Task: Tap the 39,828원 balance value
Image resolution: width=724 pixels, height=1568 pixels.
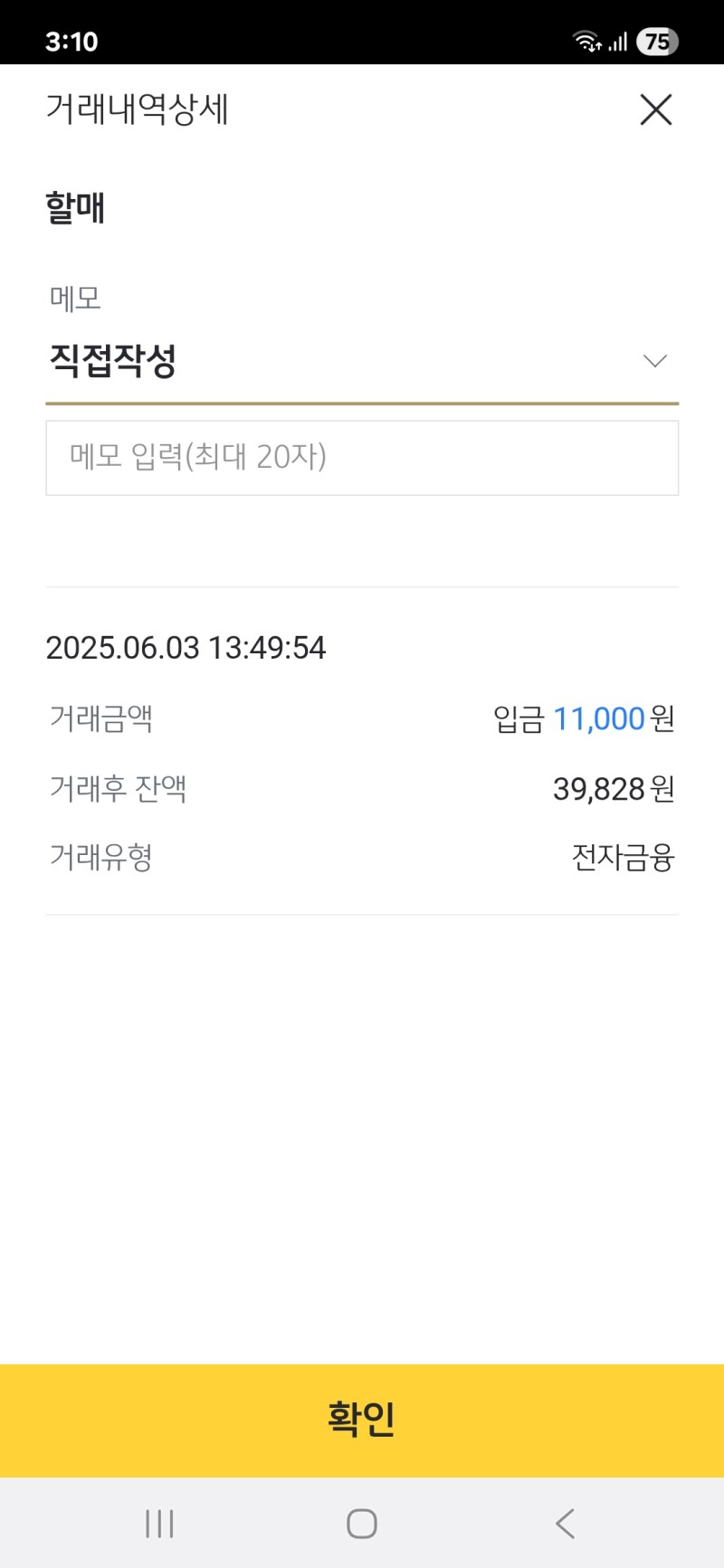Action: point(614,789)
